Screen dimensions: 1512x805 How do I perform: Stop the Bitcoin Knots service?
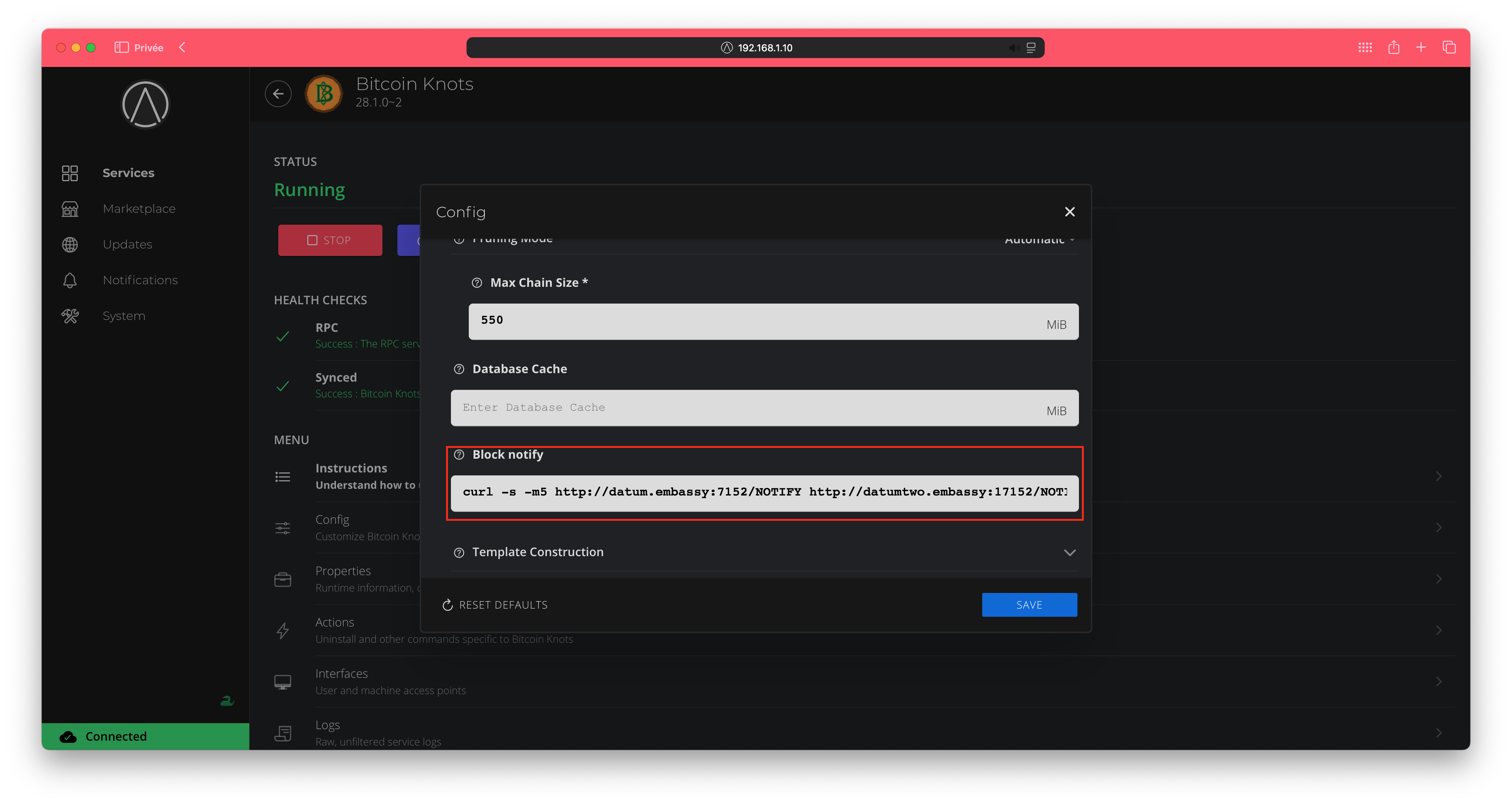(x=330, y=240)
